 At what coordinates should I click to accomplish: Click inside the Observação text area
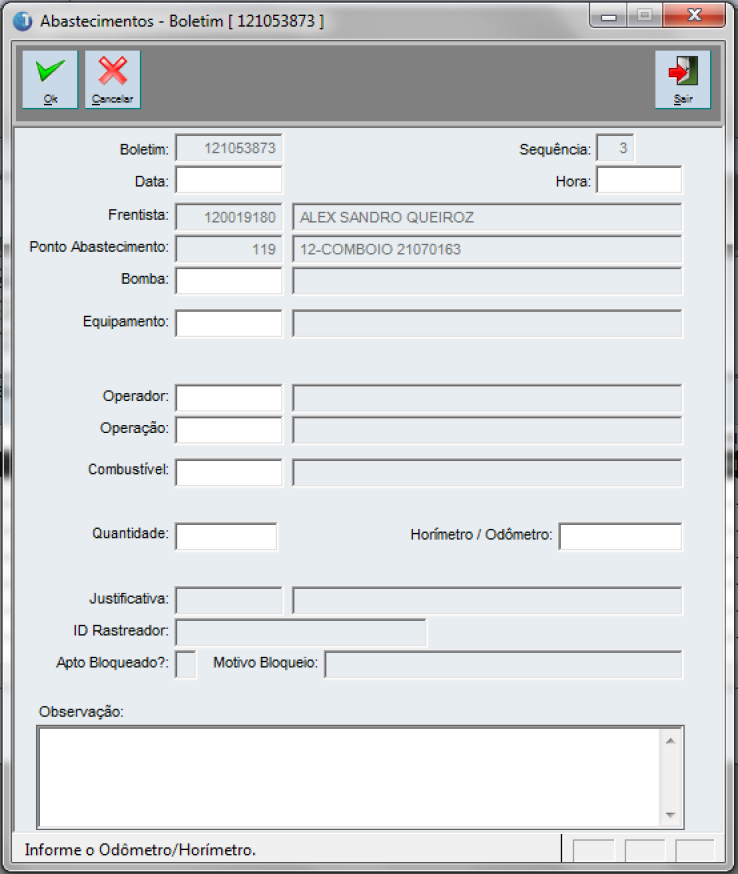coord(349,777)
